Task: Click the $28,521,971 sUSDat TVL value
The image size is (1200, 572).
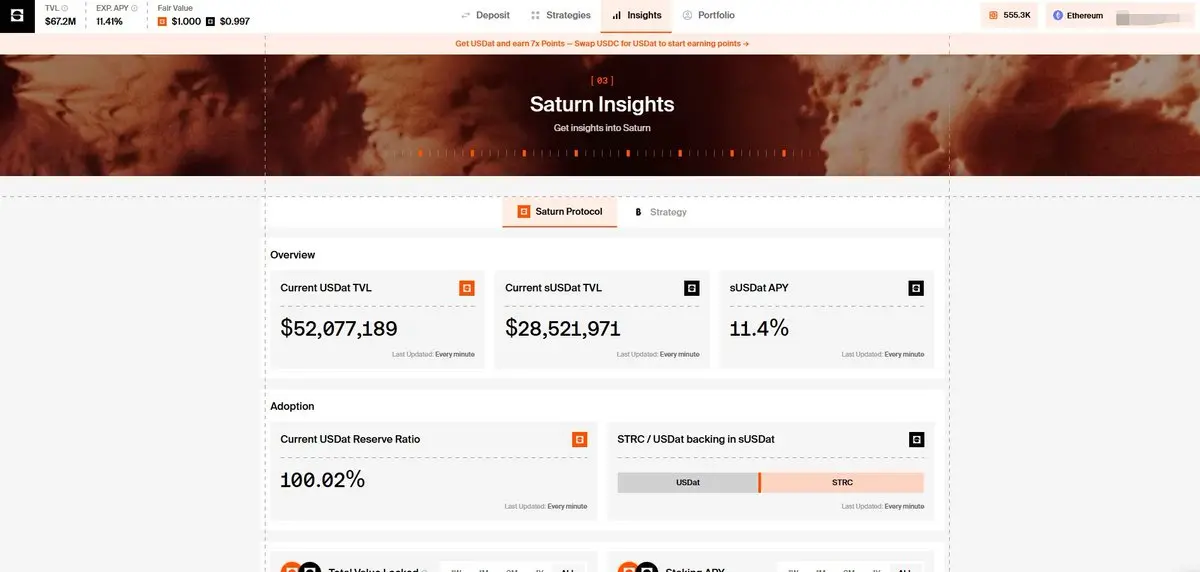Action: pos(563,328)
